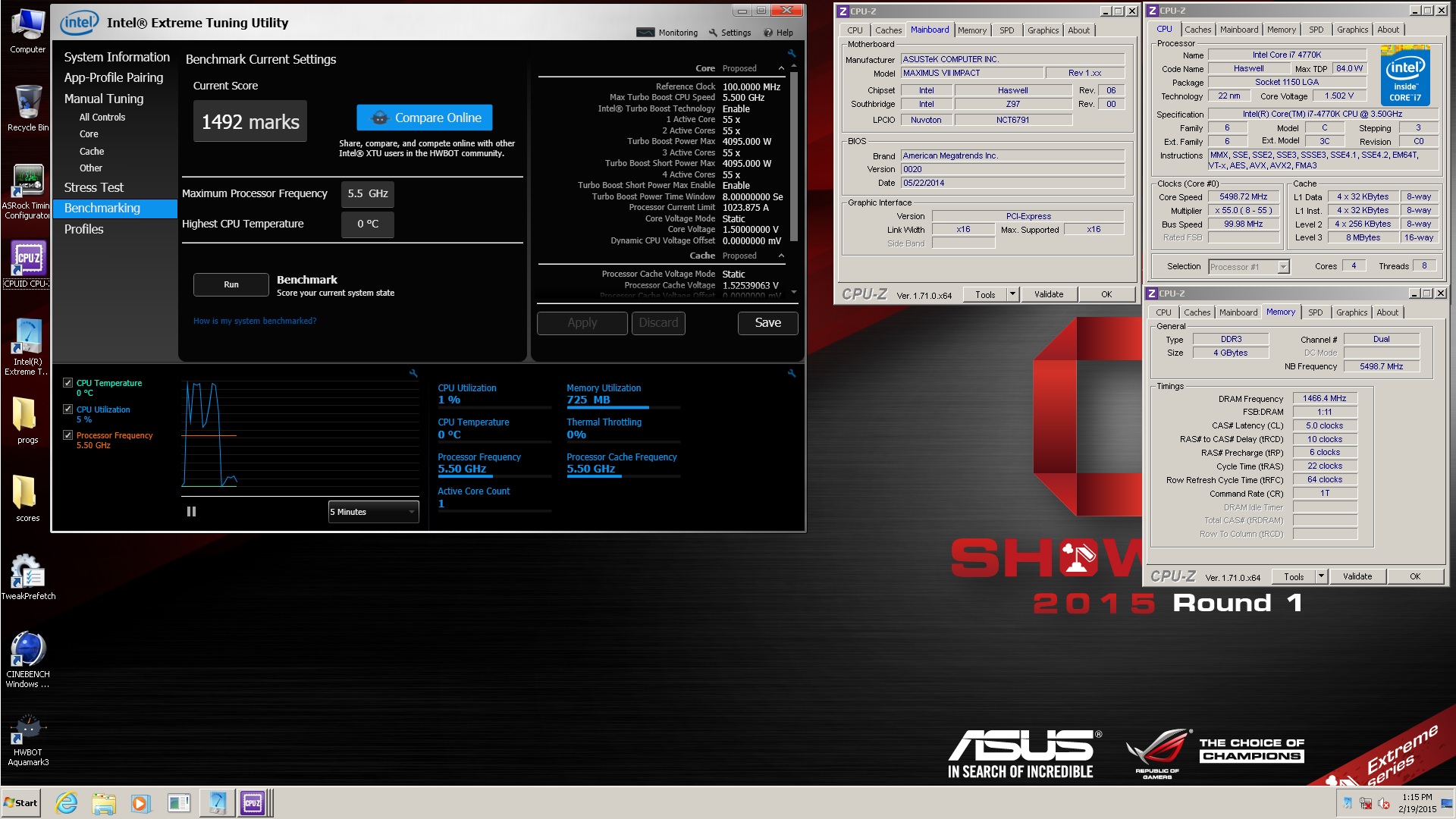This screenshot has height=819, width=1456.
Task: Open scores folder on desktop
Action: (27, 498)
